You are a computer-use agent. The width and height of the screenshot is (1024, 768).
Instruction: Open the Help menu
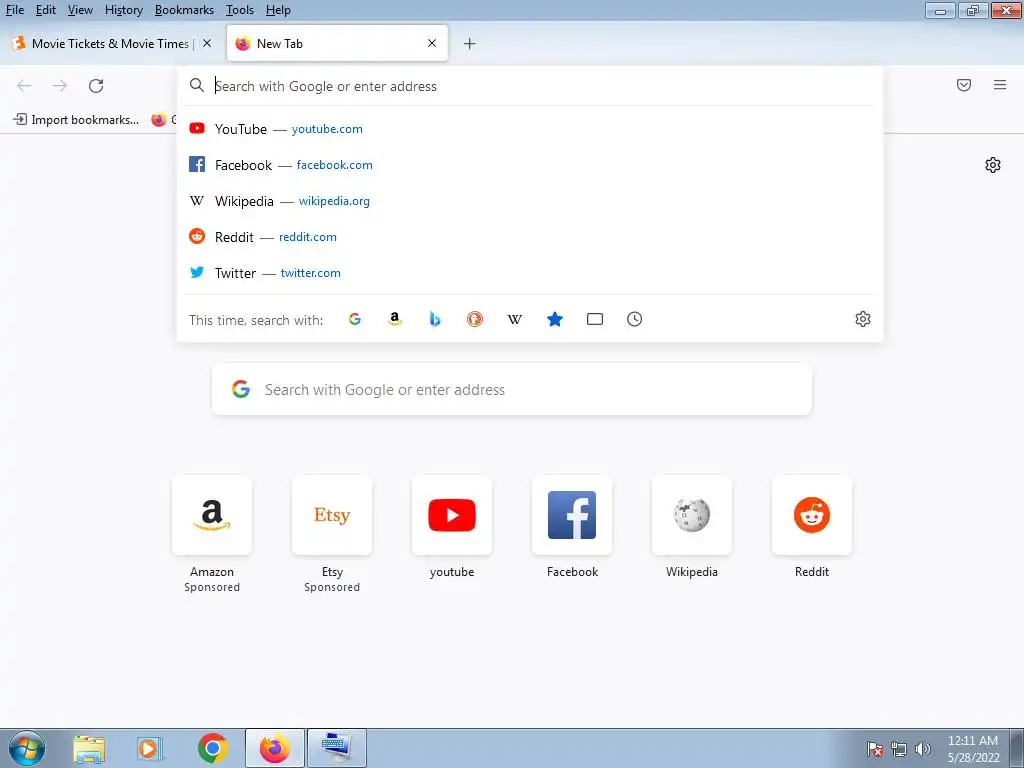coord(278,10)
